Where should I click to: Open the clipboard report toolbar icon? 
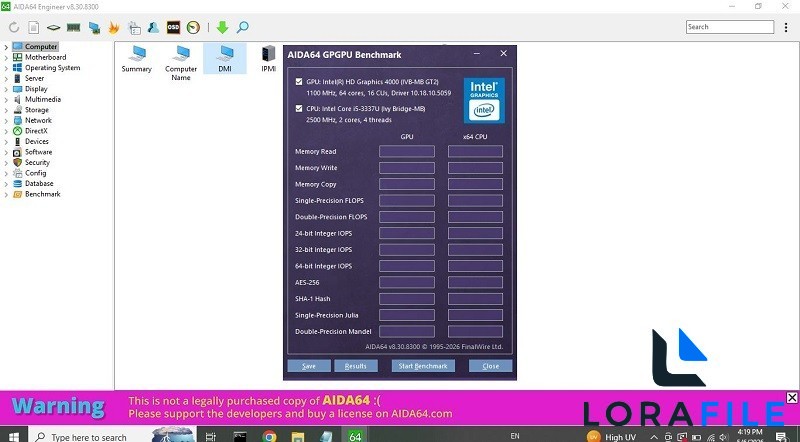135,28
